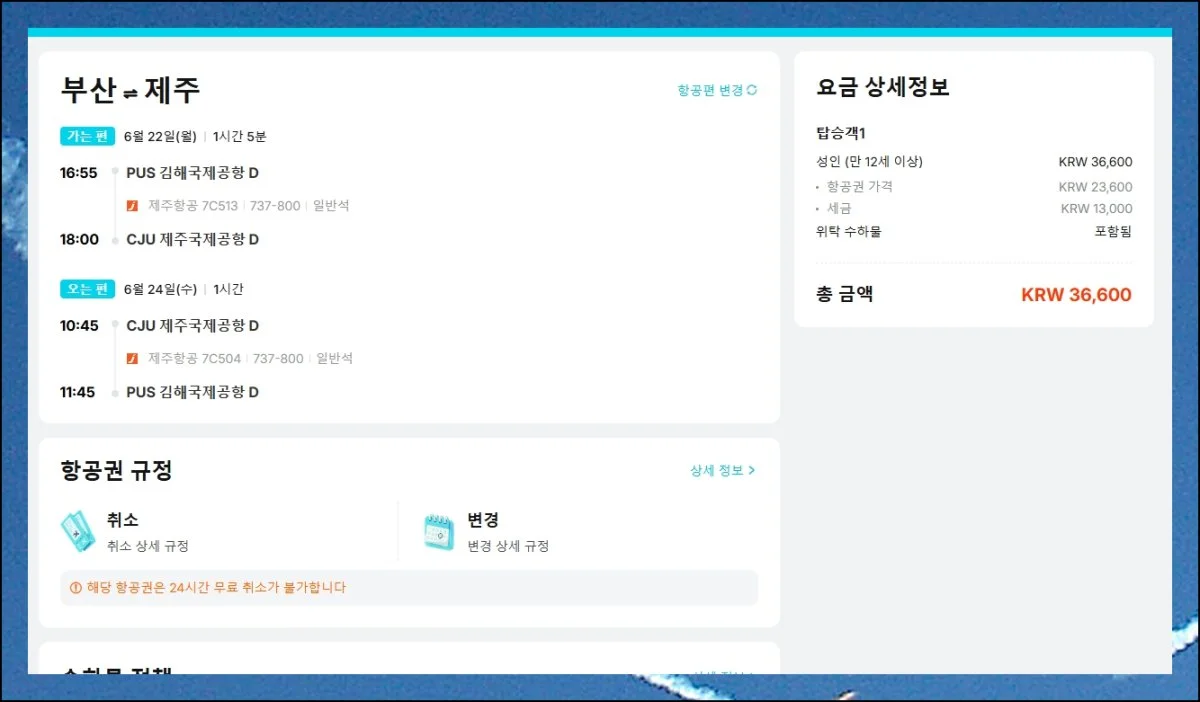Screen dimensions: 1200x702
Task: Click the total amount KRW 36,600
Action: tap(1075, 293)
